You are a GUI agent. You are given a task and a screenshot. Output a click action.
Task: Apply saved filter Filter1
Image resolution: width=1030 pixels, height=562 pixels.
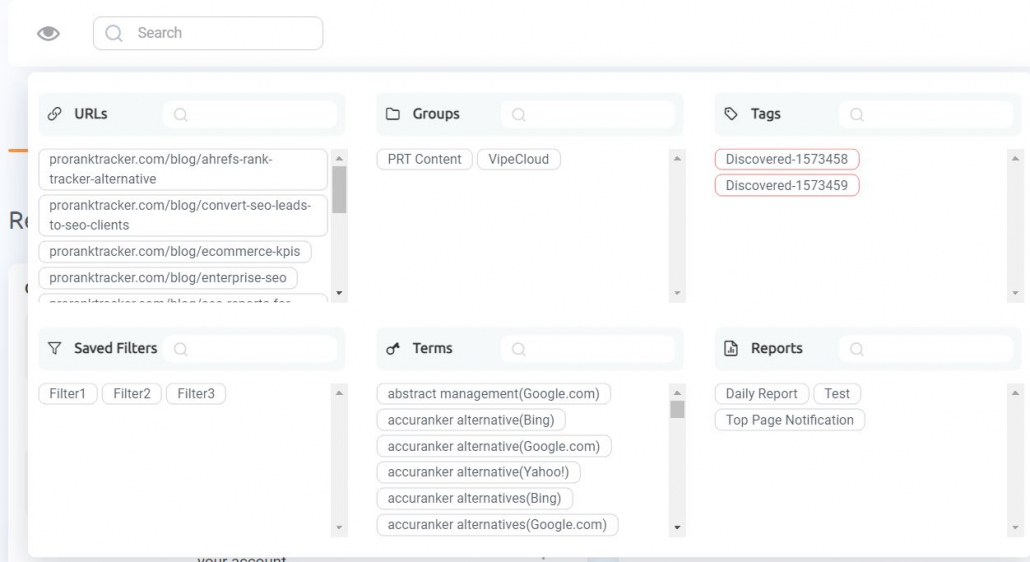pos(68,394)
